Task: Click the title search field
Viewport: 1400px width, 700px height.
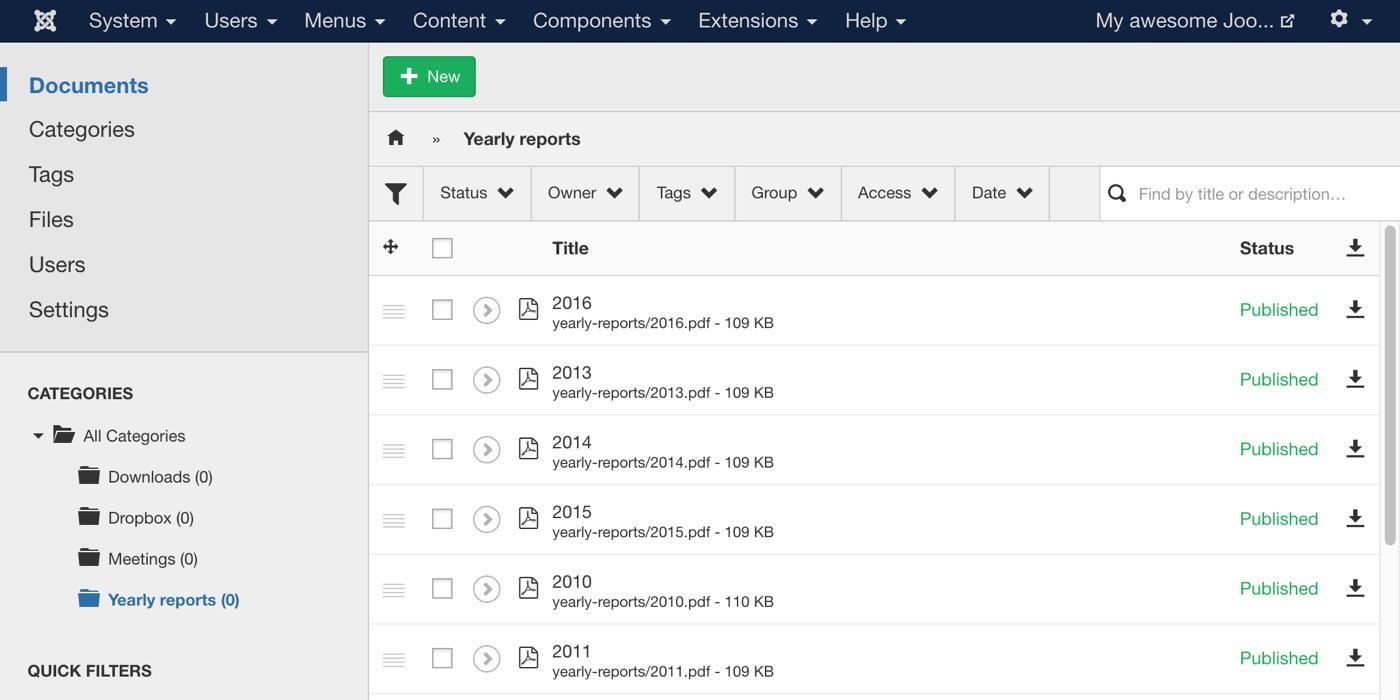Action: tap(1260, 194)
